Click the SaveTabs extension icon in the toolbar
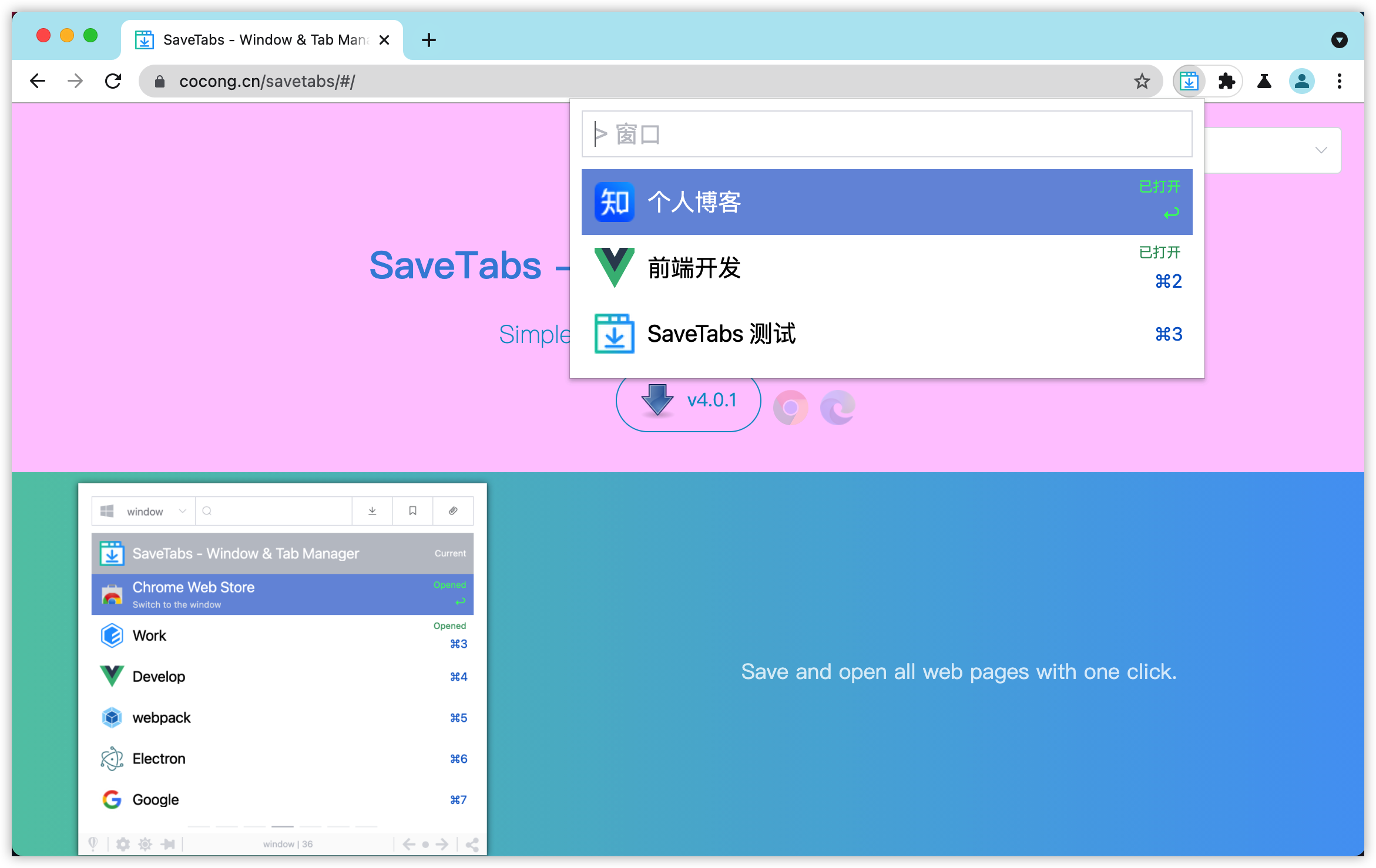The width and height of the screenshot is (1376, 868). tap(1189, 81)
